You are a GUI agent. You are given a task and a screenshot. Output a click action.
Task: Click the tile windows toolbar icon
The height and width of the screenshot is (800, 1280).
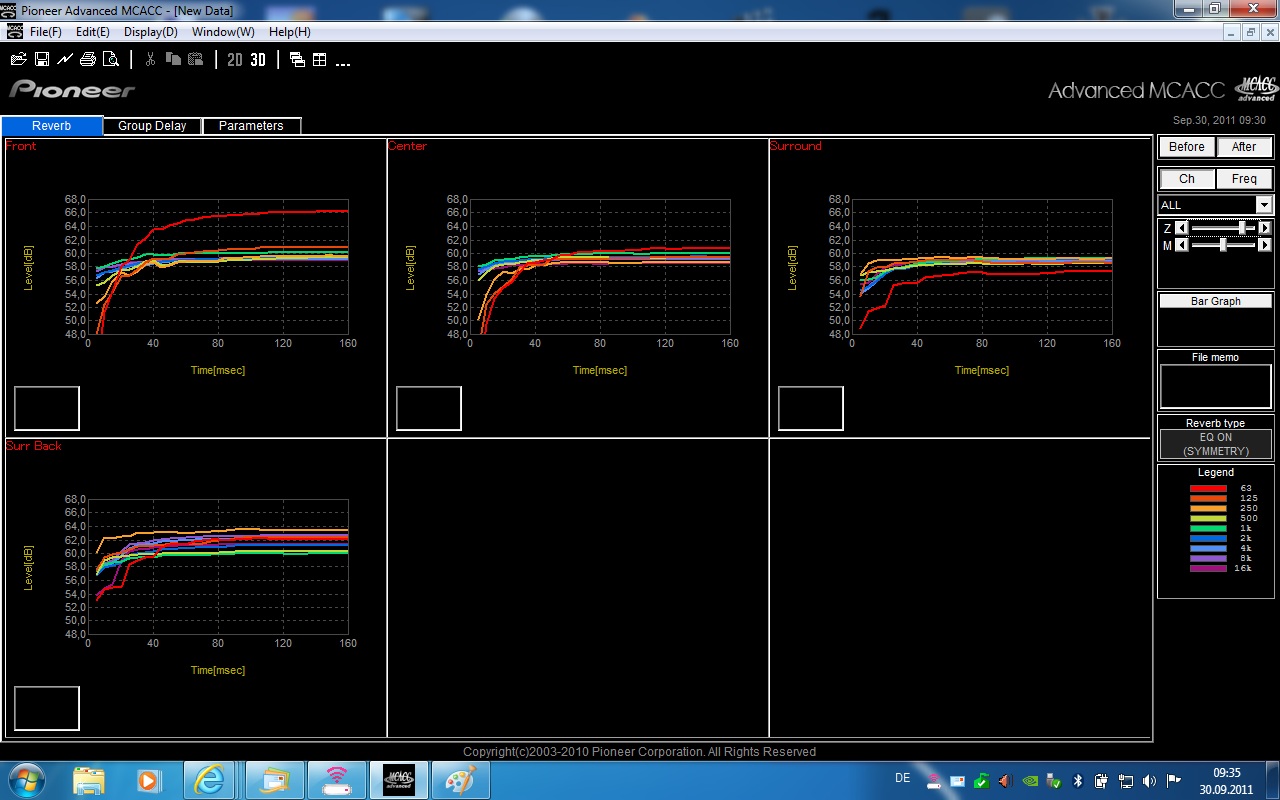pos(320,60)
